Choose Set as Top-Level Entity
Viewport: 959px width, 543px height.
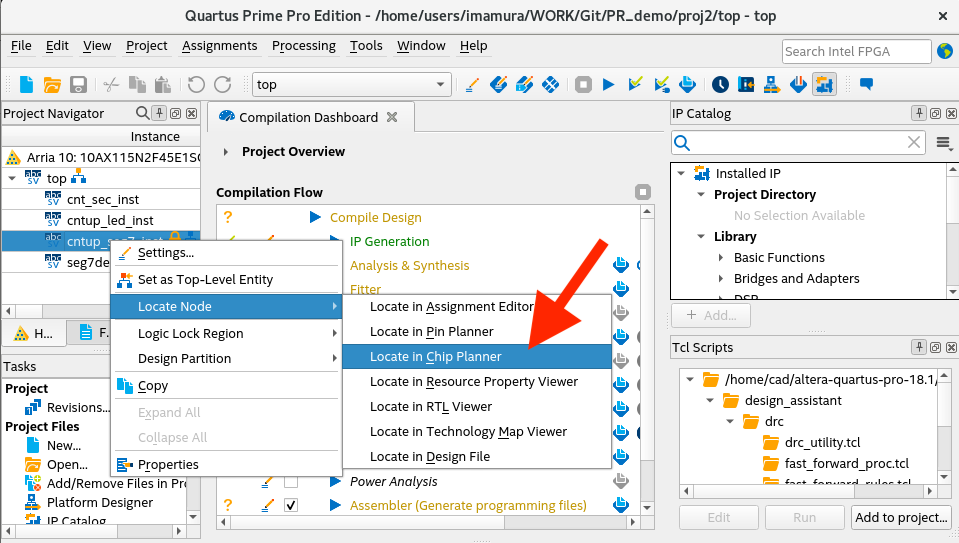pyautogui.click(x=226, y=279)
